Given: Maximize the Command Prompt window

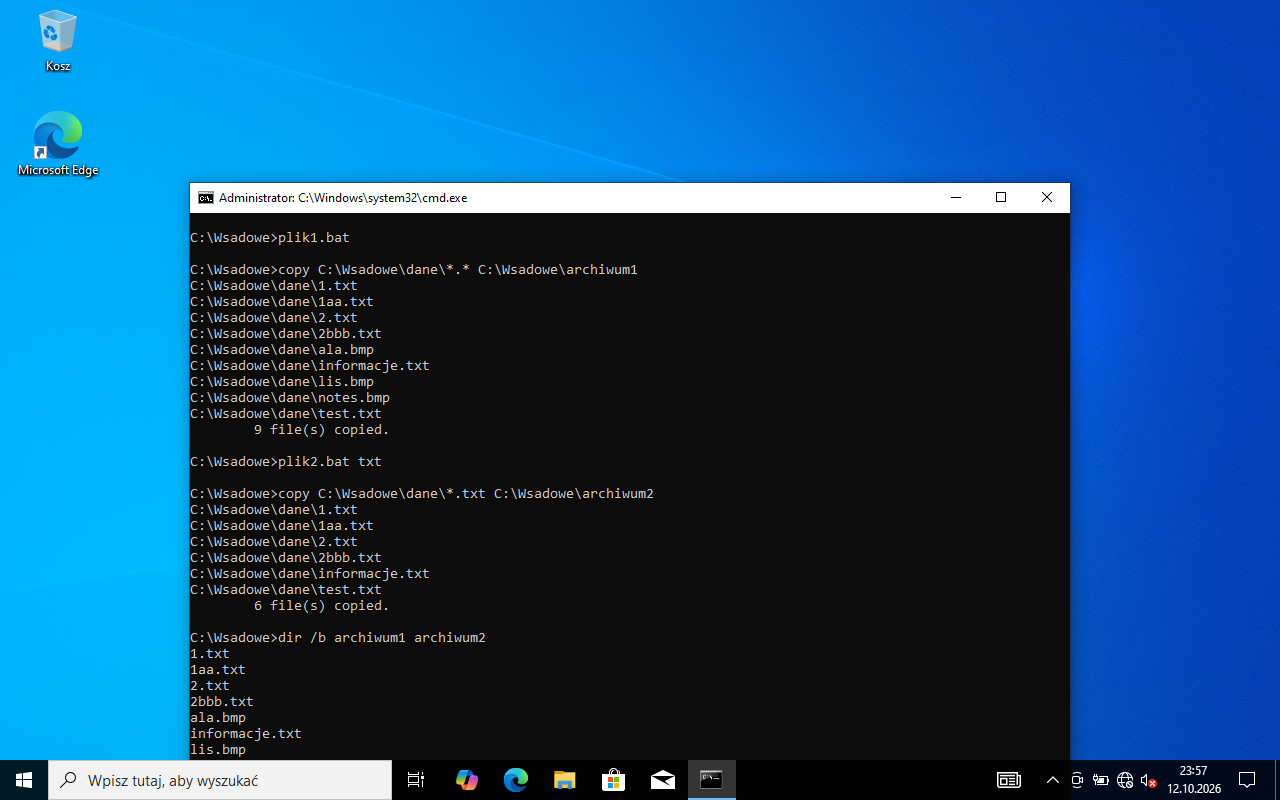Looking at the screenshot, I should pos(1001,198).
